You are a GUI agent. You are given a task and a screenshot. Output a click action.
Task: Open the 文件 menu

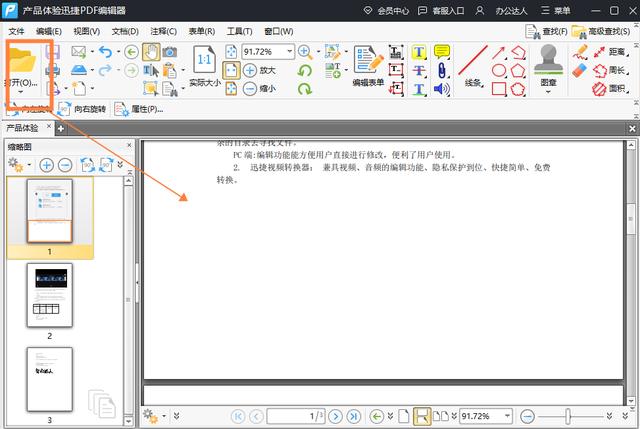(16, 31)
